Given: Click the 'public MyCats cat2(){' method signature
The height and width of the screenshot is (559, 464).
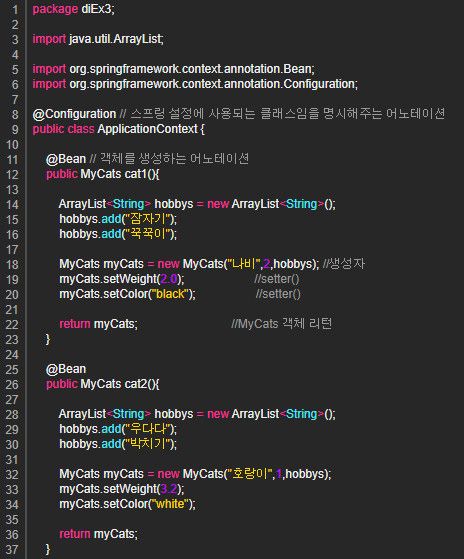Looking at the screenshot, I should [103, 384].
